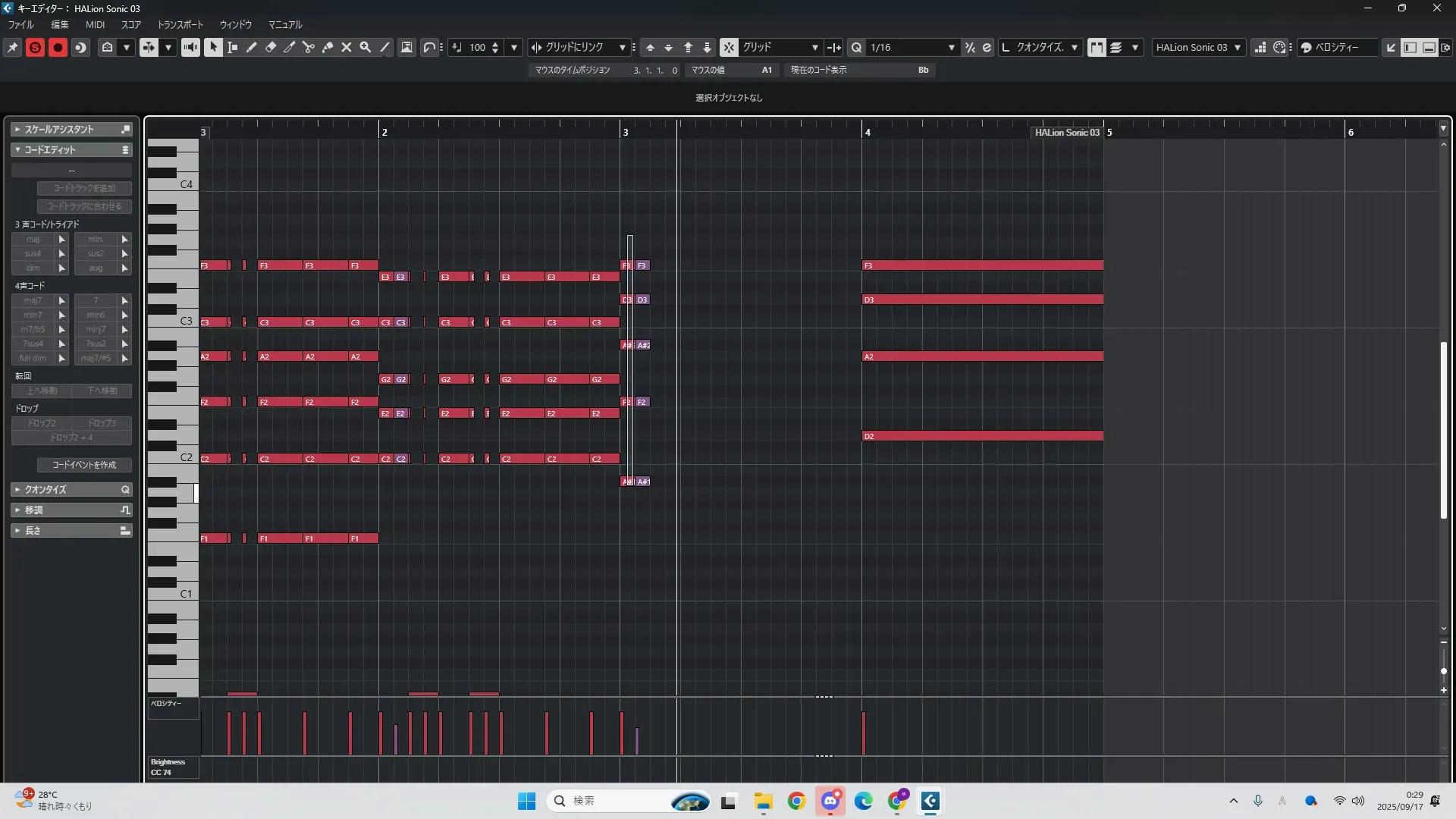This screenshot has width=1456, height=819.
Task: Select the Split scissors tool
Action: tap(309, 47)
